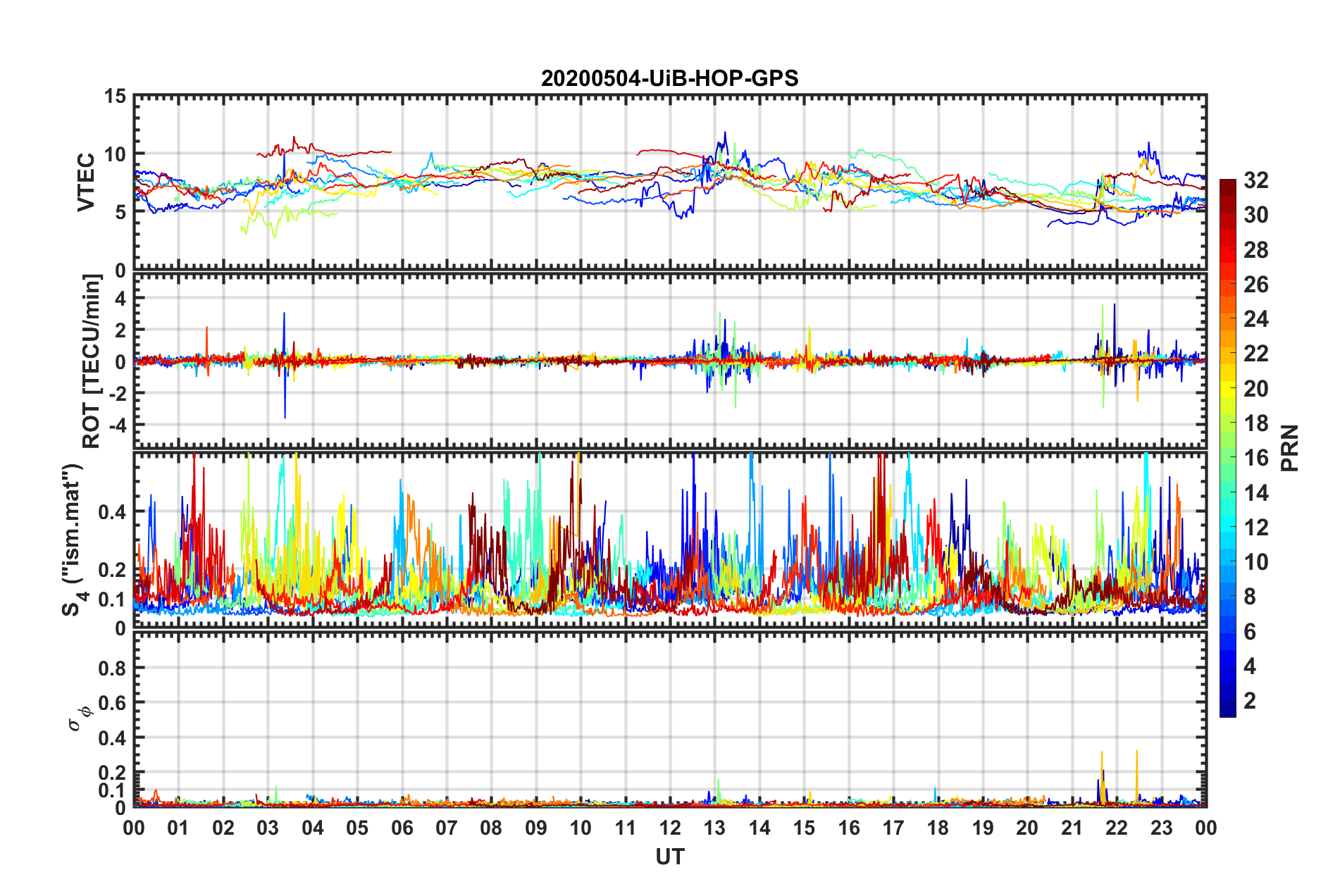The height and width of the screenshot is (896, 1340).
Task: Click PRN colorbar tick label 16
Action: click(x=1255, y=458)
